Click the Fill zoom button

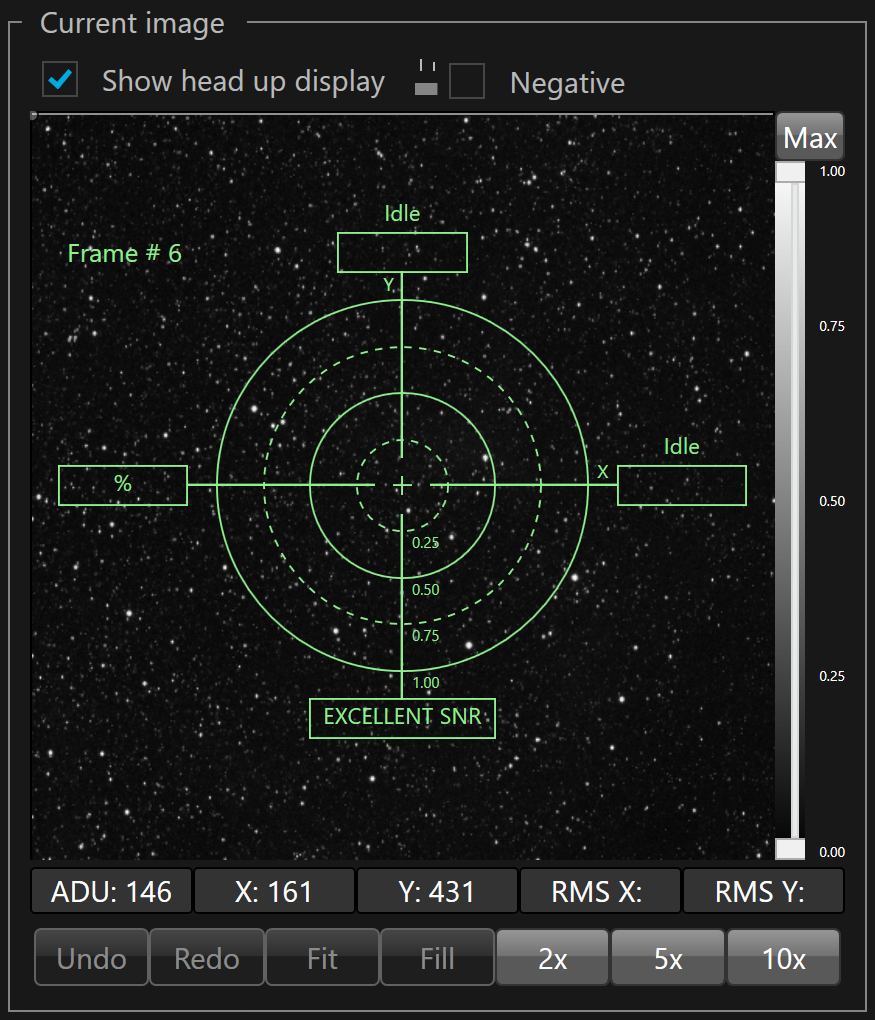click(437, 958)
